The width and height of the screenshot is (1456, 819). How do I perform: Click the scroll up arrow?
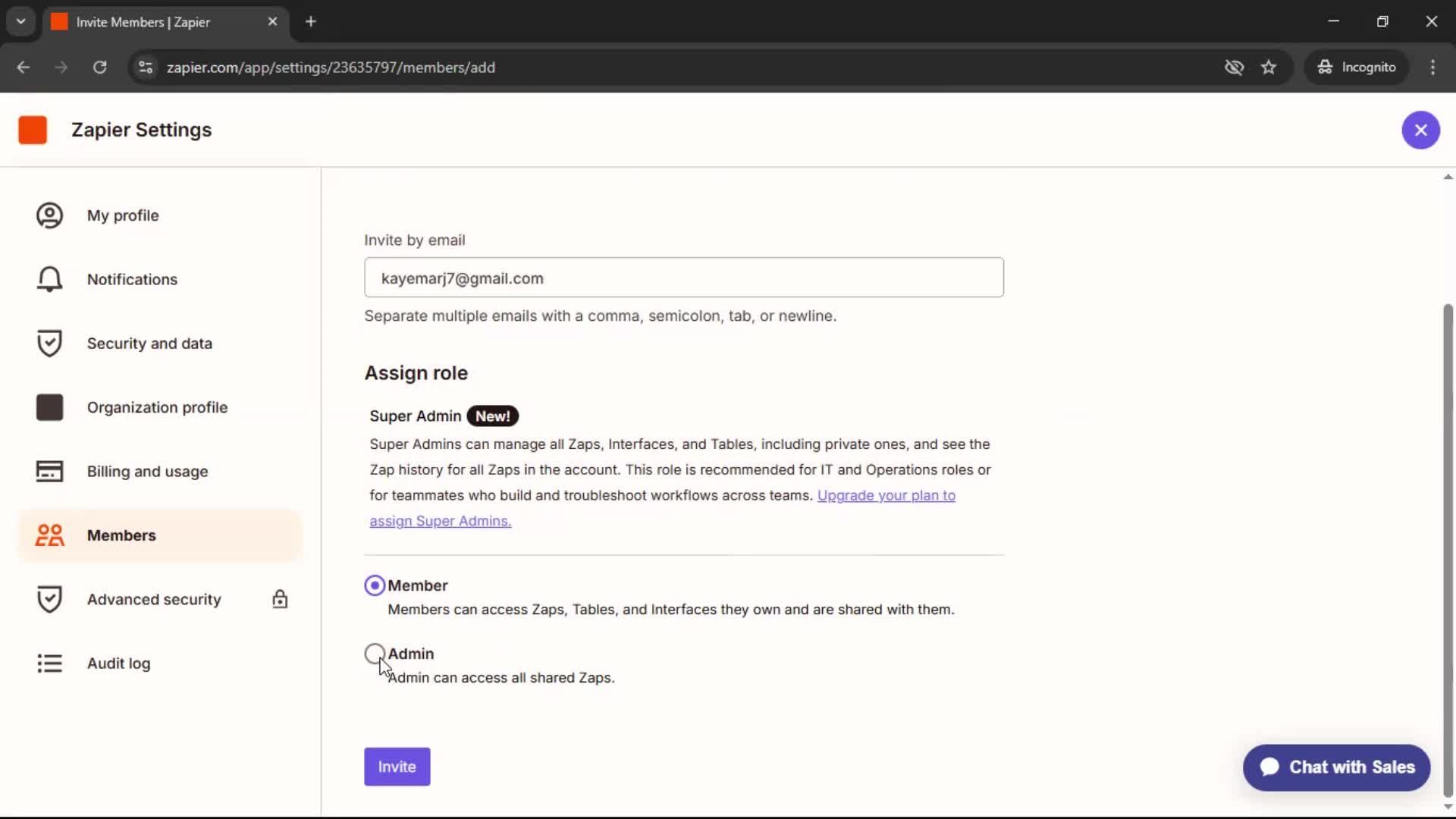[1448, 177]
